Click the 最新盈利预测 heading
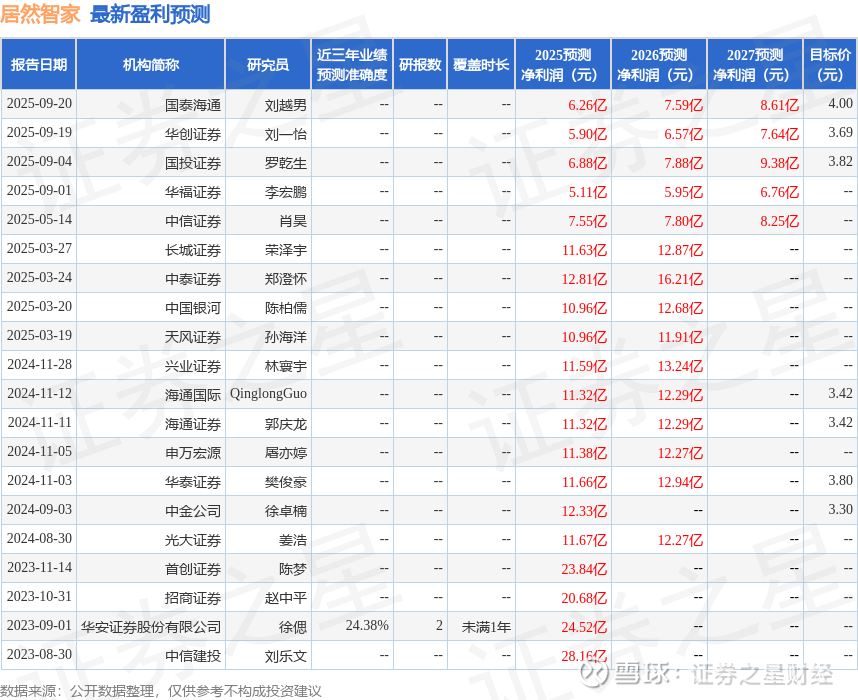 [150, 14]
